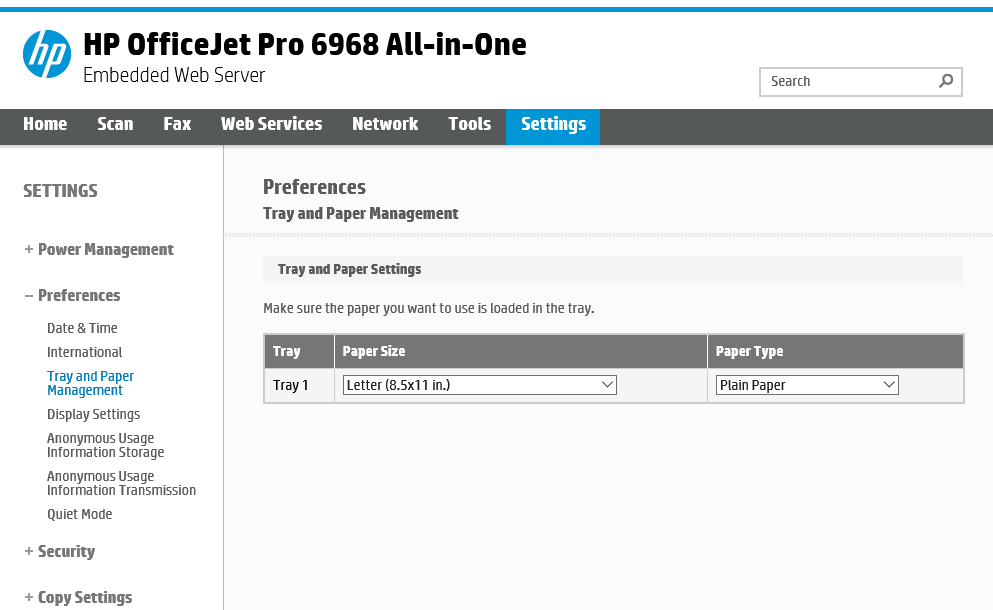Click the search magnifier icon
This screenshot has height=610, width=993.
tap(946, 81)
